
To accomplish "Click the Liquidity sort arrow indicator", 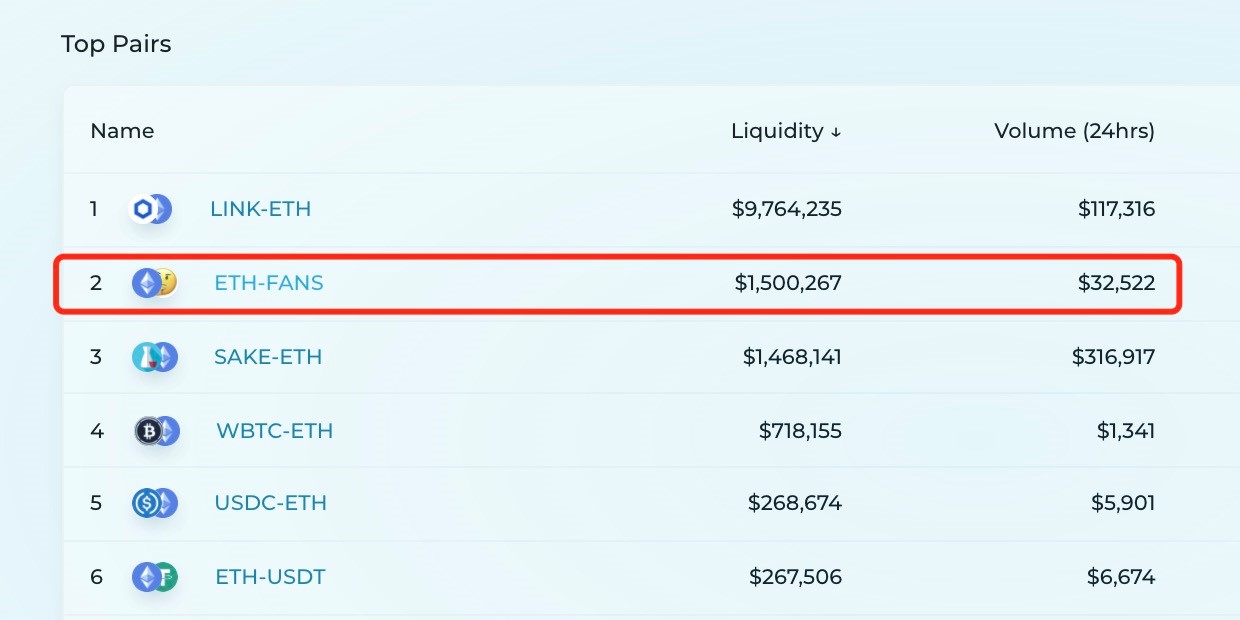I will [836, 132].
